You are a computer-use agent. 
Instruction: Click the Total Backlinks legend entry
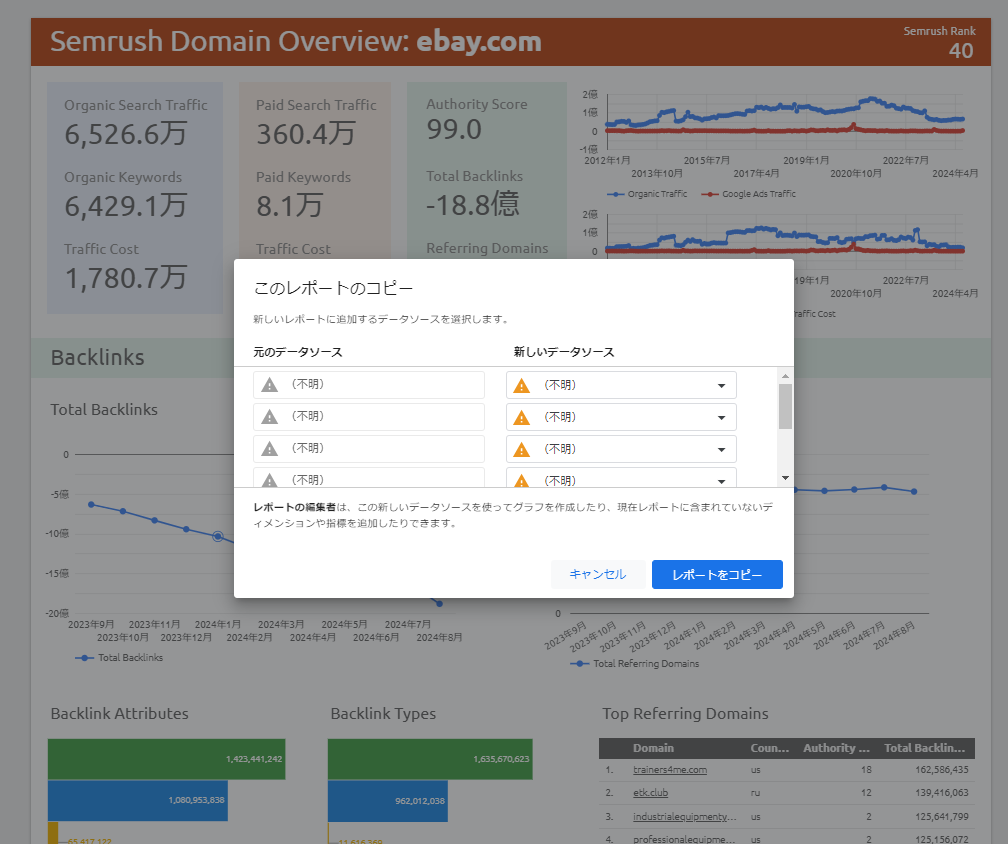pos(119,658)
